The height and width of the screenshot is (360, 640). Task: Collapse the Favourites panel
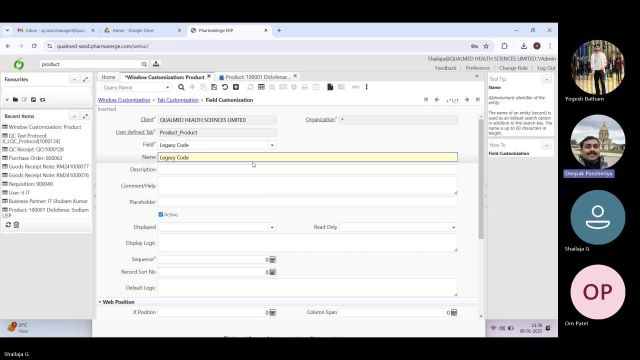tap(74, 79)
